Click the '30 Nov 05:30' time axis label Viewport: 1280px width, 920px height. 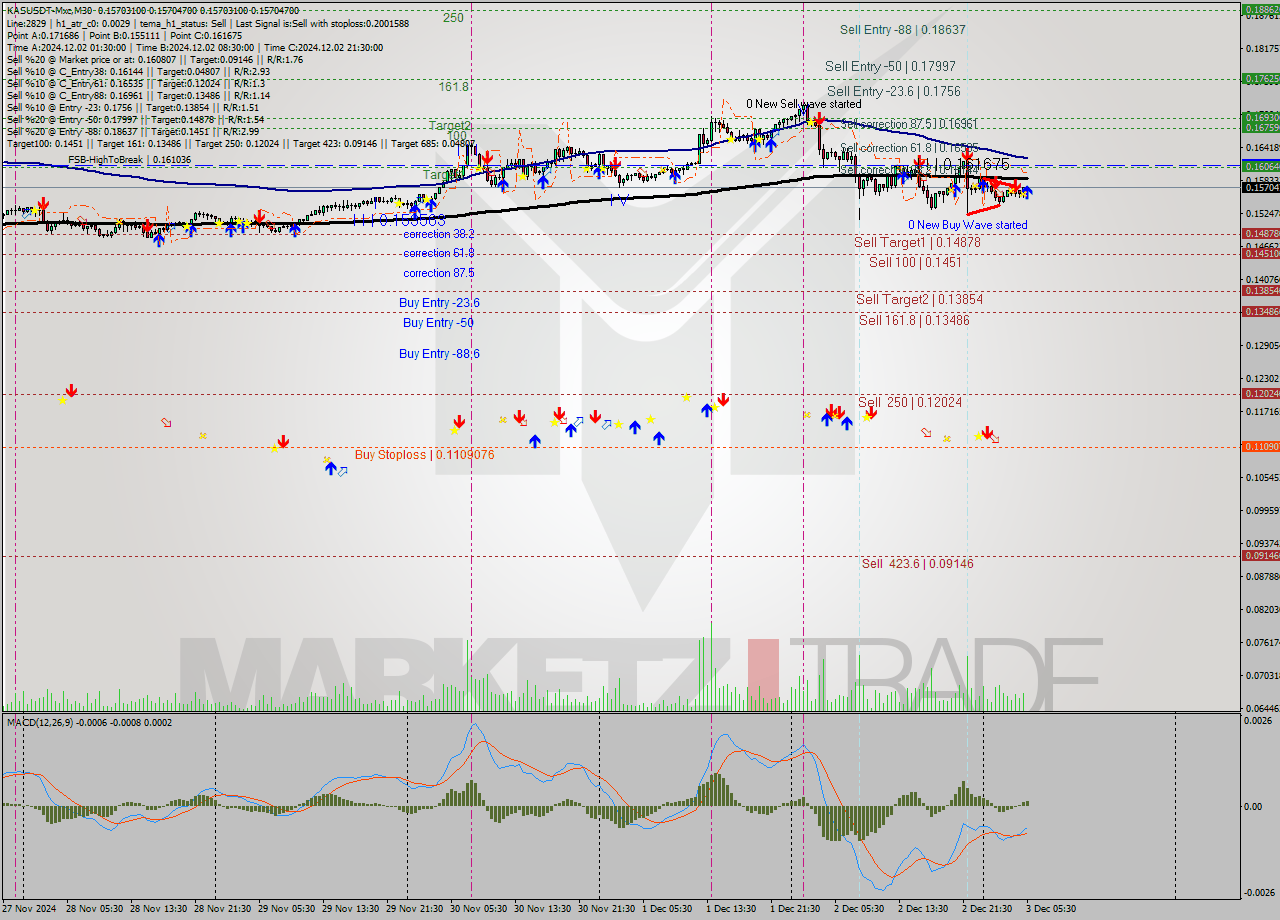click(478, 909)
